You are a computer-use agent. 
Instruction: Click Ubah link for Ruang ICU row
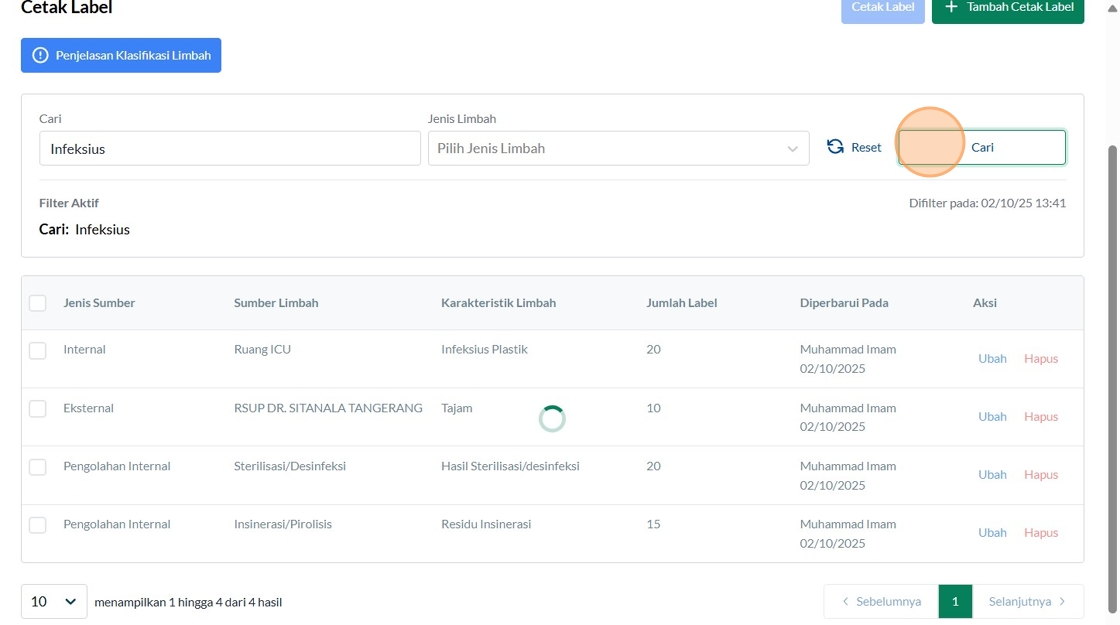coord(992,359)
